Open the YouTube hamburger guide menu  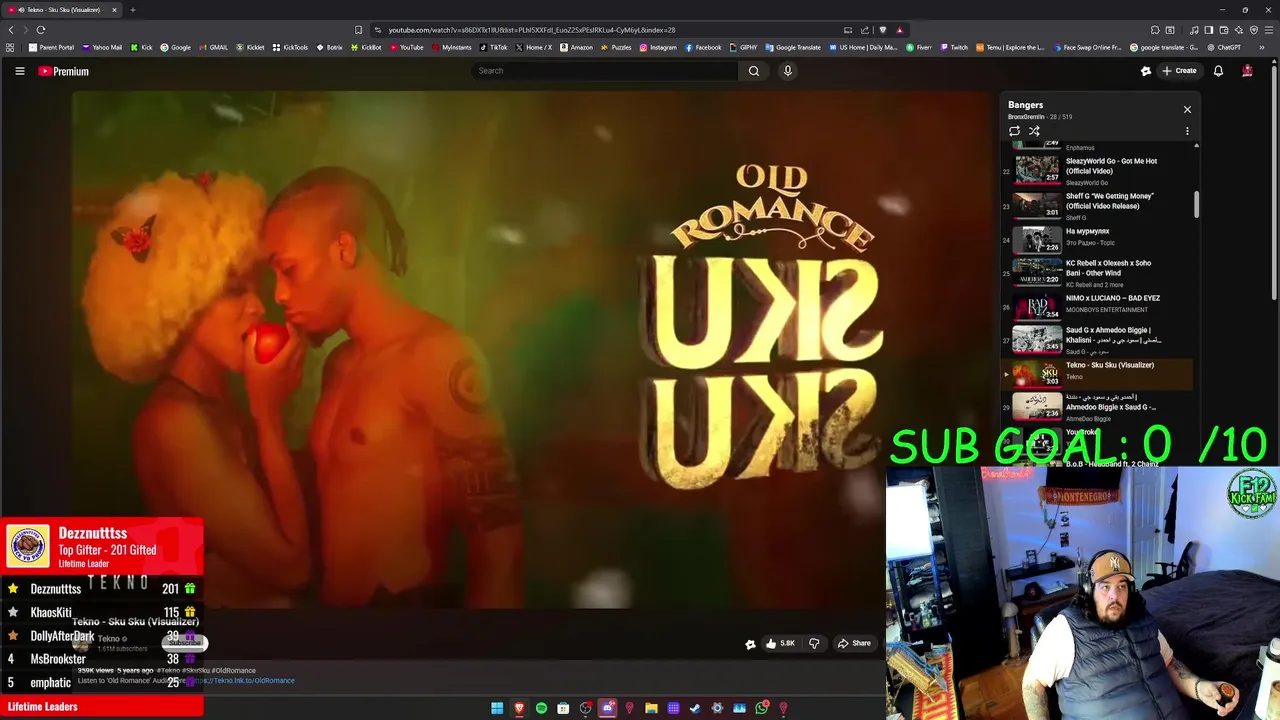[x=19, y=71]
